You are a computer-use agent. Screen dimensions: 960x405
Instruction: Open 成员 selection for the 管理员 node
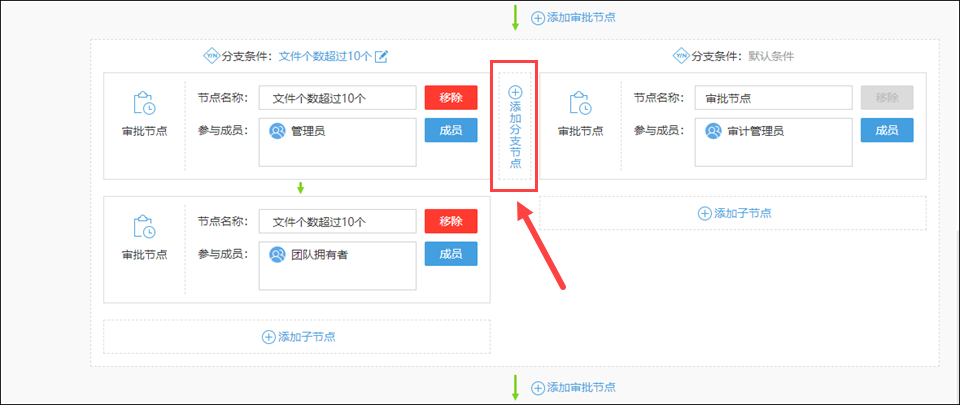(x=451, y=130)
